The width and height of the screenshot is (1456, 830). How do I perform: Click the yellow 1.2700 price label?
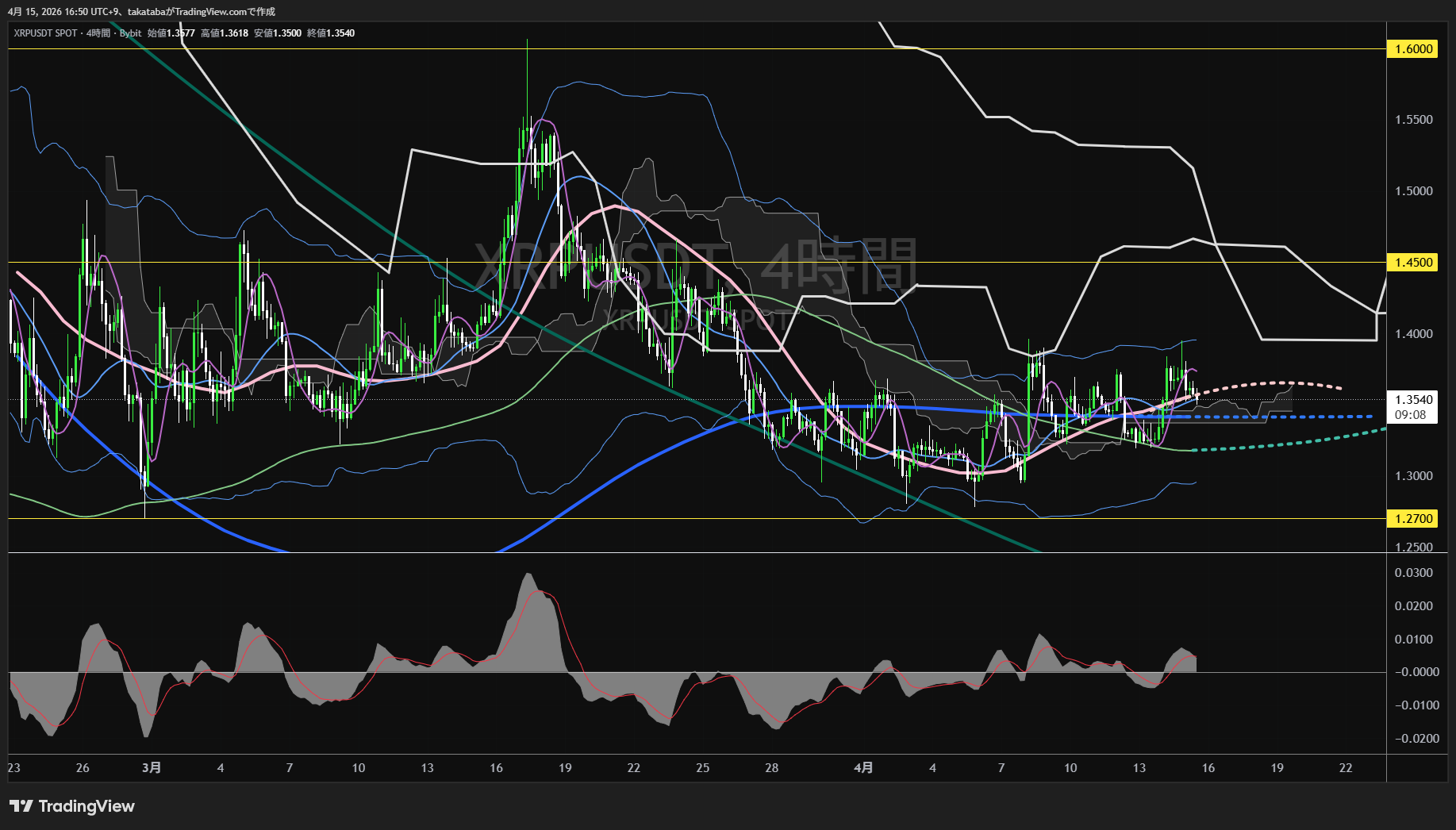pyautogui.click(x=1413, y=519)
